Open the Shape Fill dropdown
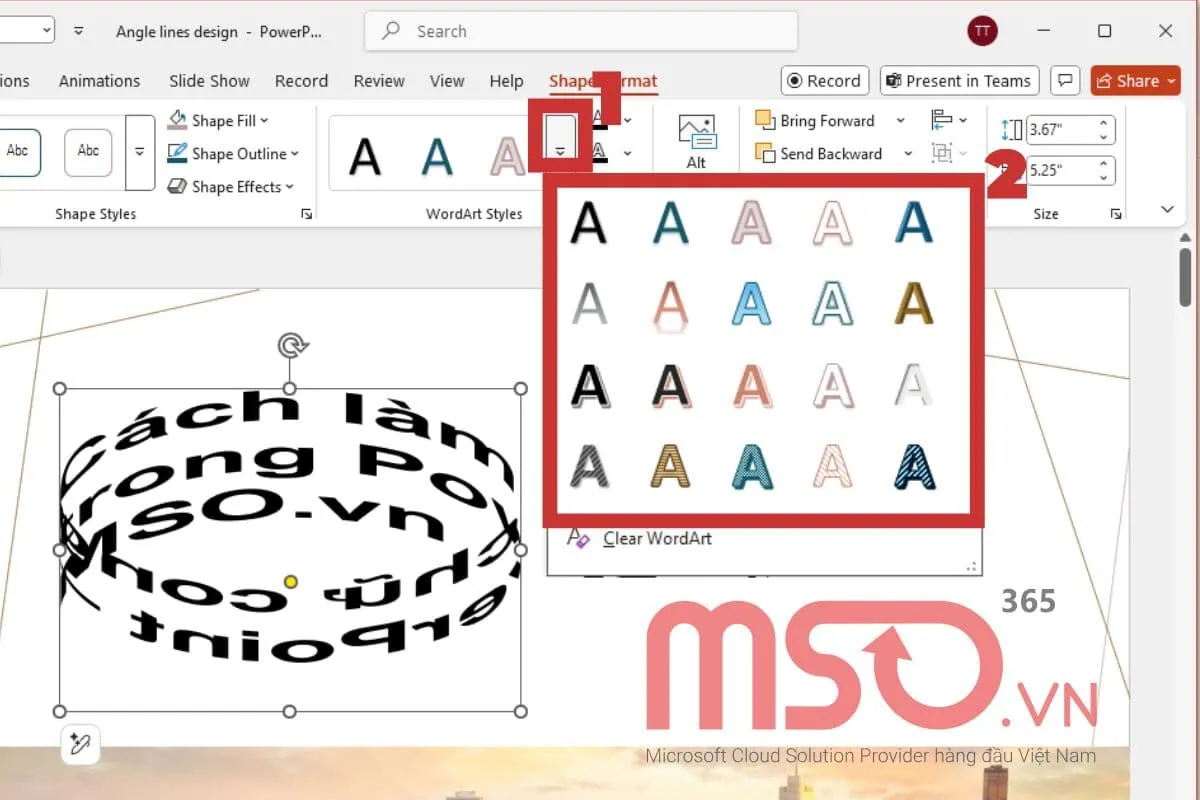Viewport: 1200px width, 800px height. [x=218, y=121]
